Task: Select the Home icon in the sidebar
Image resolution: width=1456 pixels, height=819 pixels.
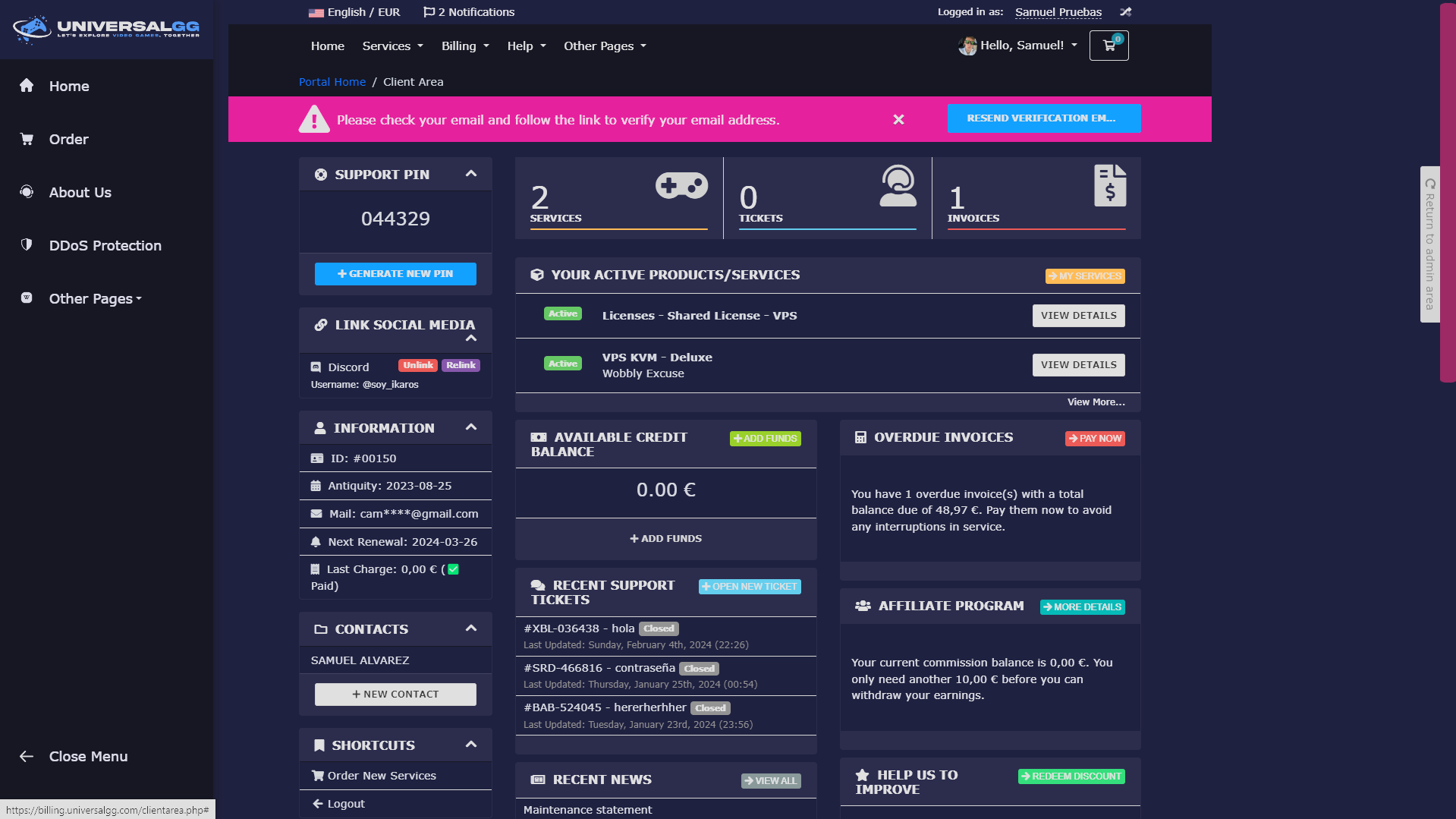Action: tap(27, 86)
